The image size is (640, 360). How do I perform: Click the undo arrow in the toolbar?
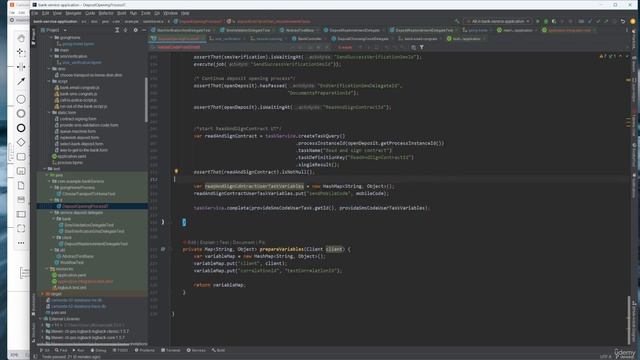tap(623, 21)
